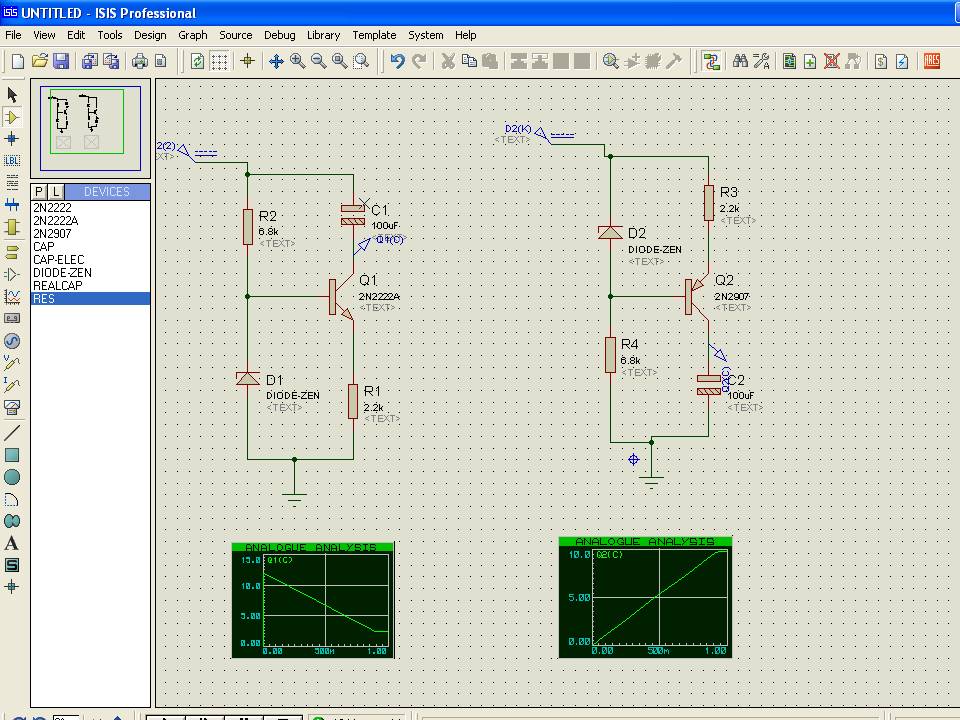Click the Undo arrow icon
This screenshot has height=720, width=960.
[397, 61]
